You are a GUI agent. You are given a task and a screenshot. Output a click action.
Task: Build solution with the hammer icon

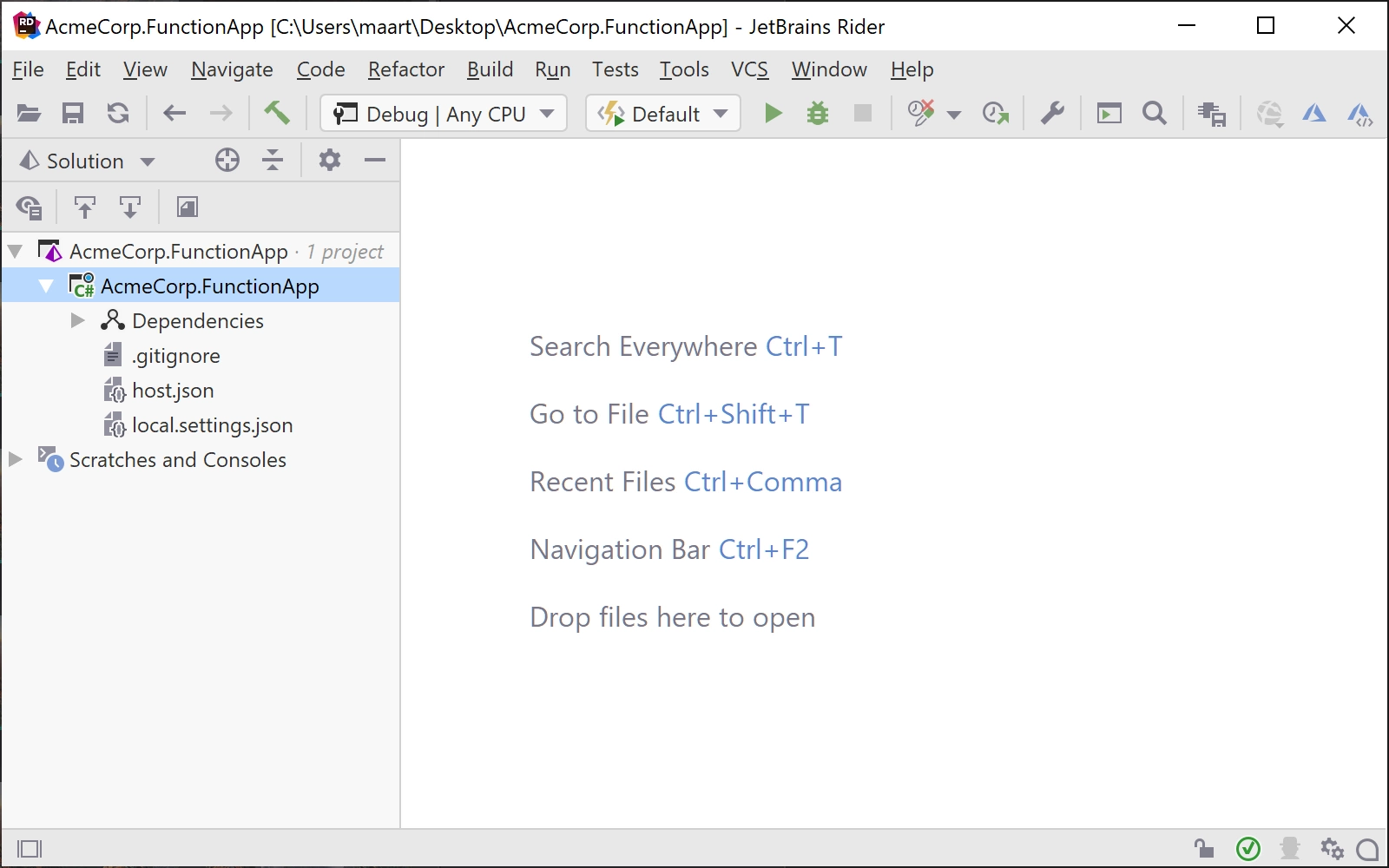[277, 113]
